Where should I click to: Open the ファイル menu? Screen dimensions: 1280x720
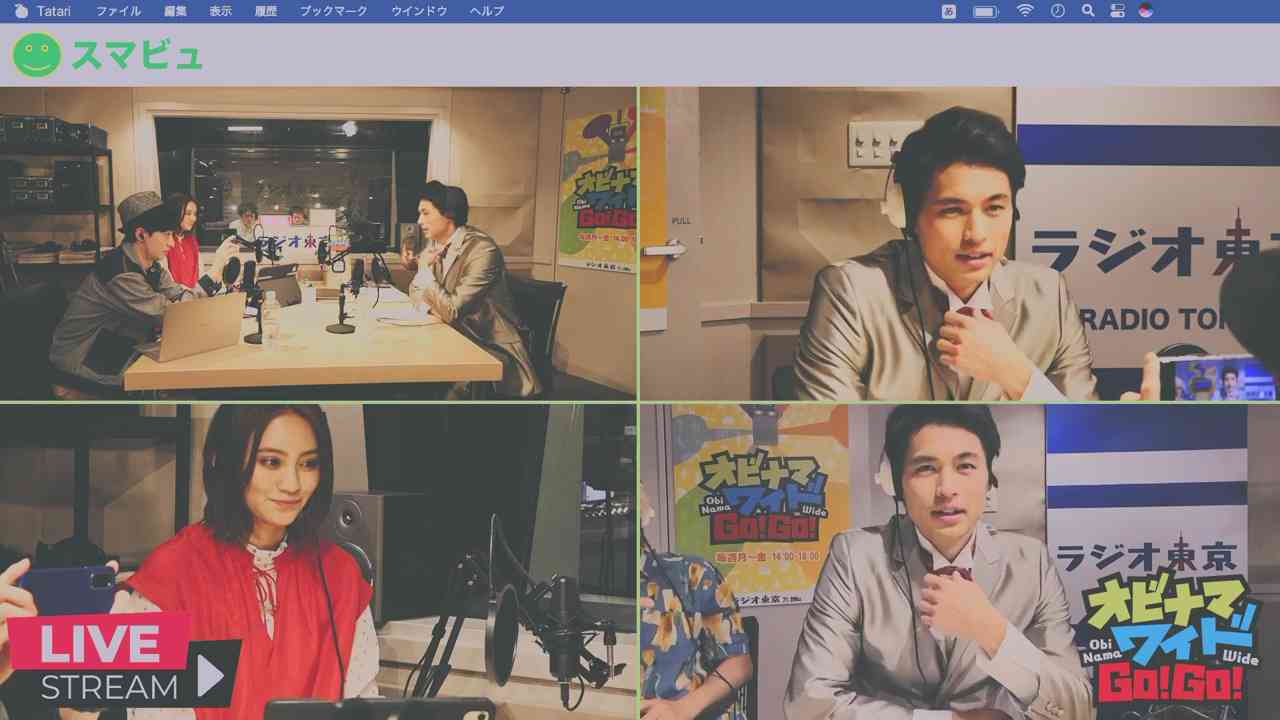pos(118,11)
